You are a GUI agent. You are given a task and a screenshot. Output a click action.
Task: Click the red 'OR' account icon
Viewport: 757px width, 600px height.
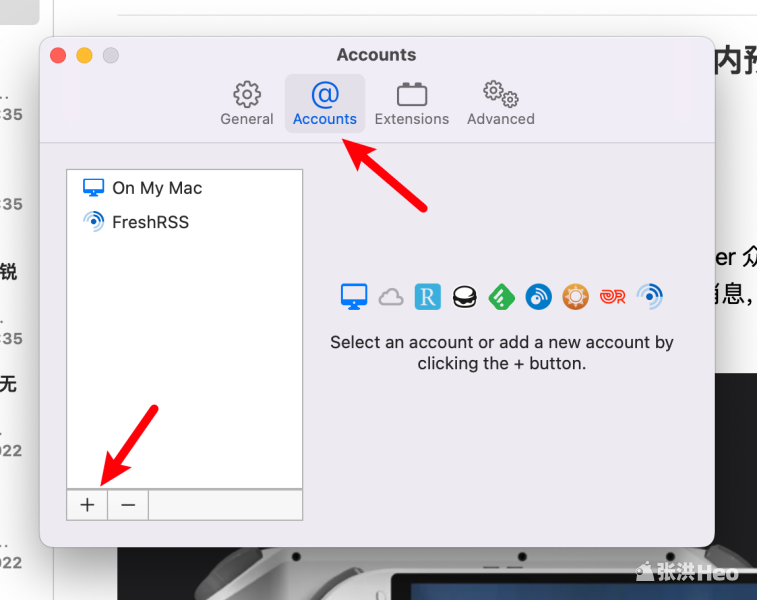point(612,296)
